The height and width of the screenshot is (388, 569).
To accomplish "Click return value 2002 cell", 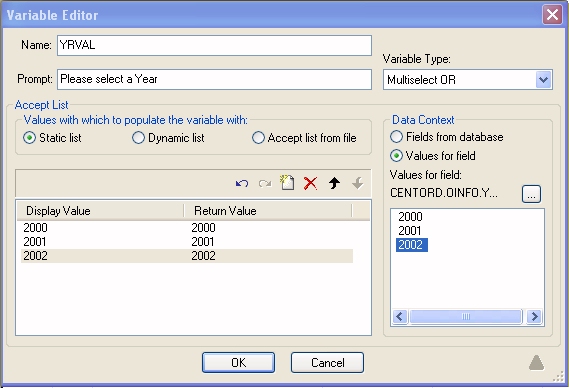I will [x=203, y=256].
